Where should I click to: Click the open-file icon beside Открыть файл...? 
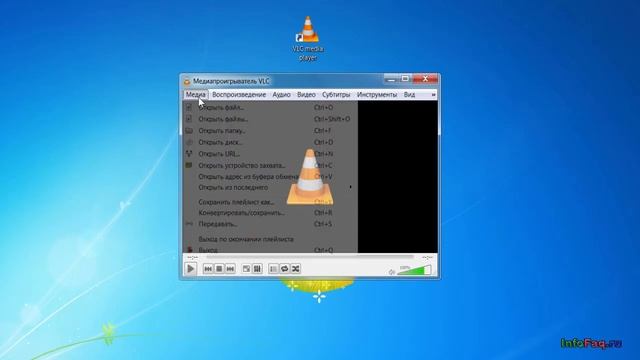click(x=189, y=107)
